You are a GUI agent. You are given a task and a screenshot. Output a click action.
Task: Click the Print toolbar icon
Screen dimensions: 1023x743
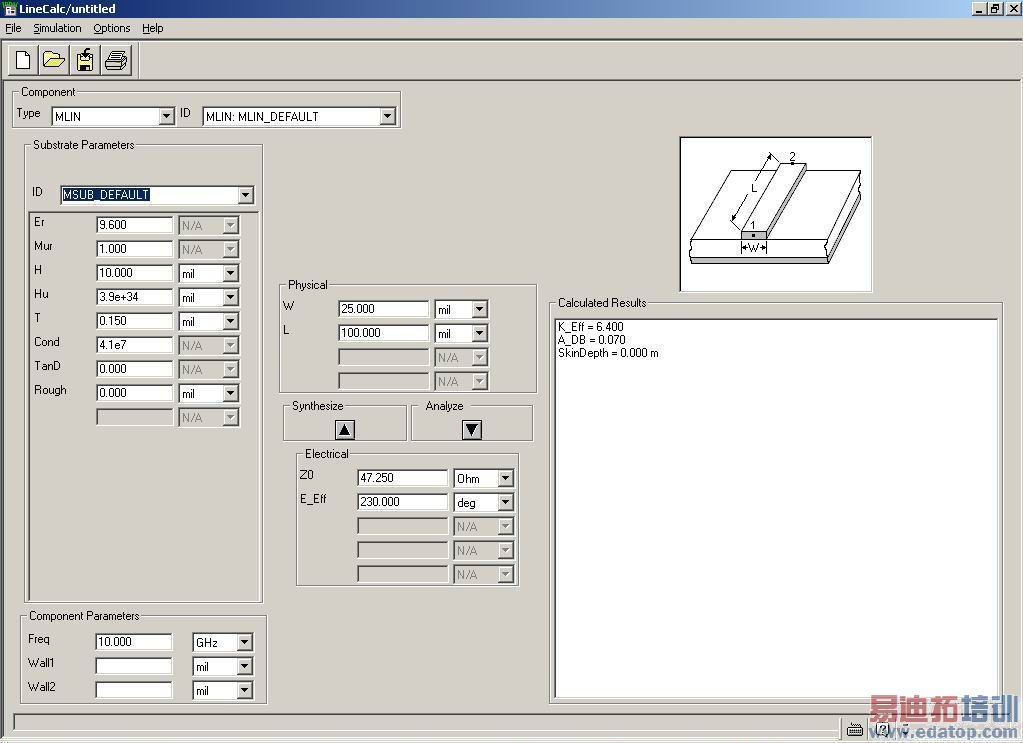tap(116, 61)
